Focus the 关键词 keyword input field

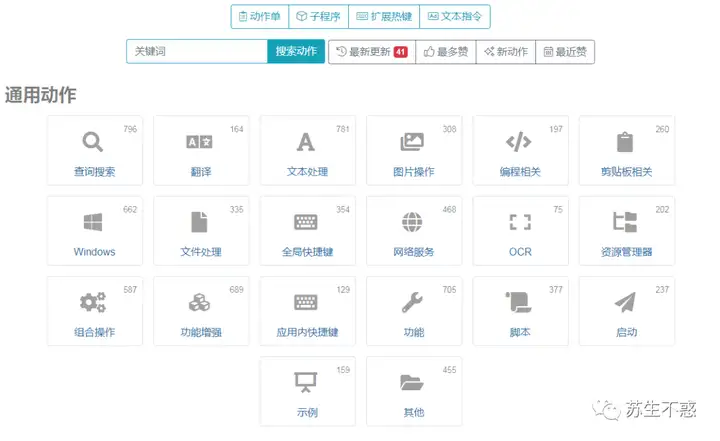[197, 51]
